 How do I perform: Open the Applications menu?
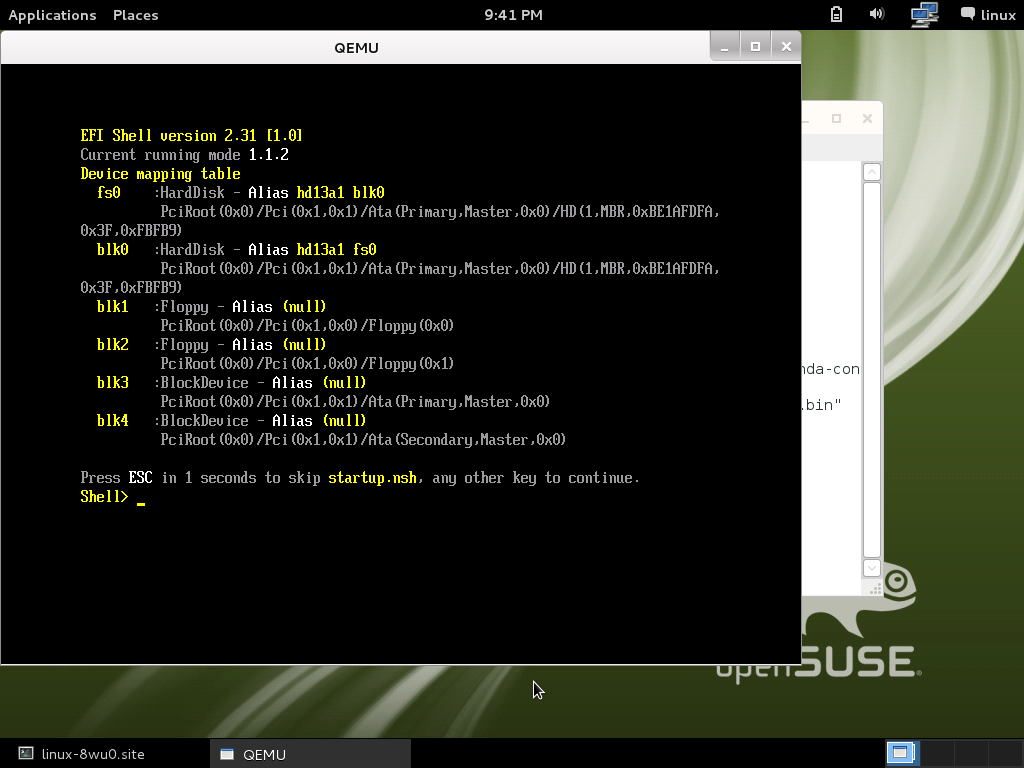click(52, 15)
